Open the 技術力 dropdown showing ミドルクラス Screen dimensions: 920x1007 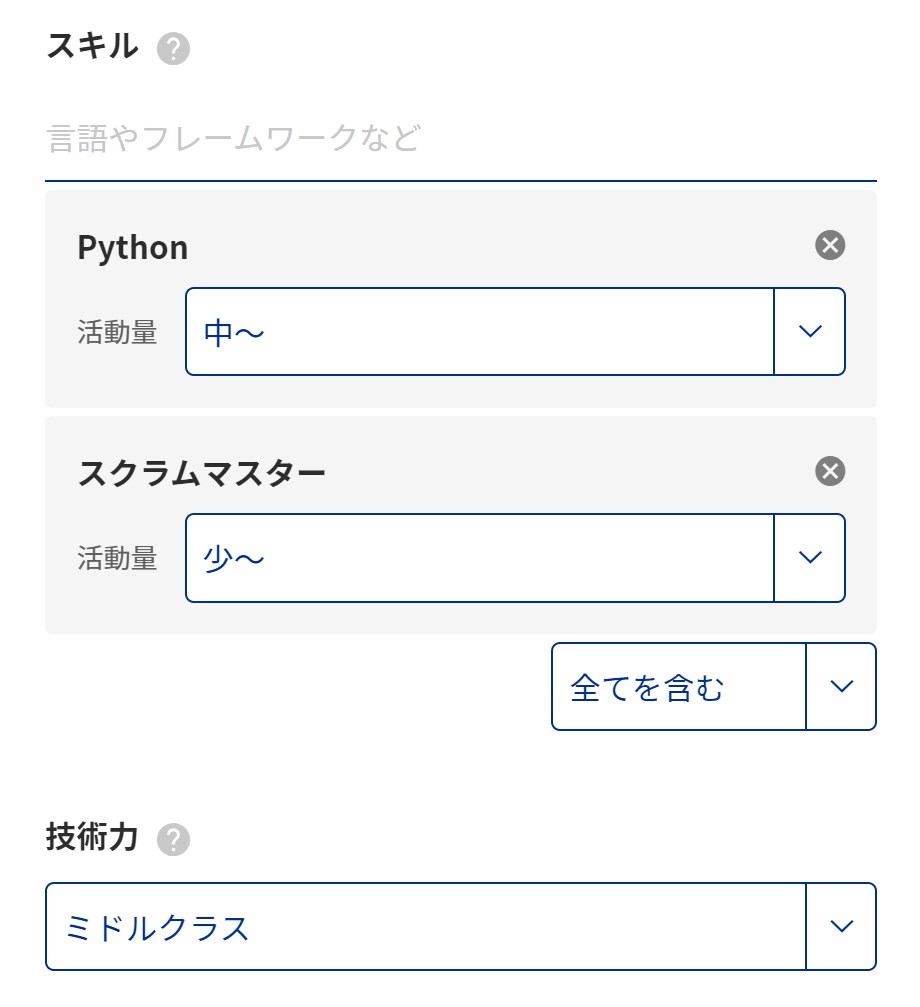pyautogui.click(x=460, y=927)
